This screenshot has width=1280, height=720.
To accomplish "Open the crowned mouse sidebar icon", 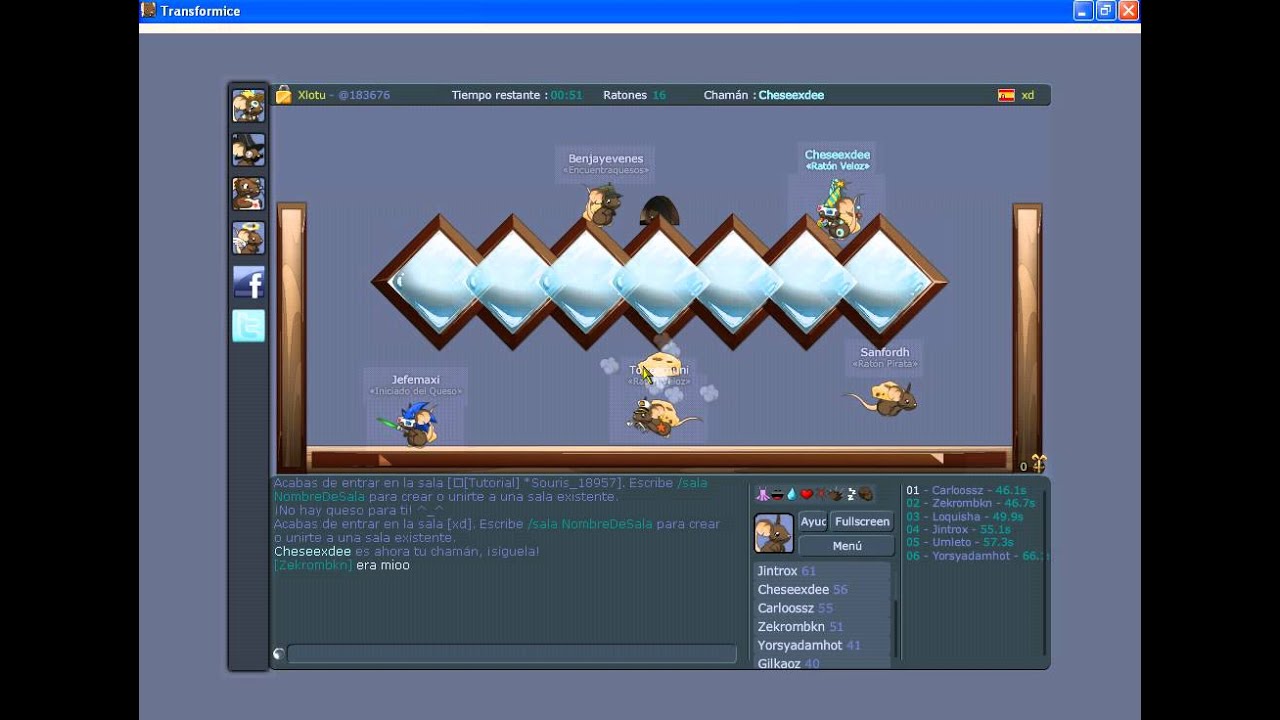I will (x=248, y=106).
